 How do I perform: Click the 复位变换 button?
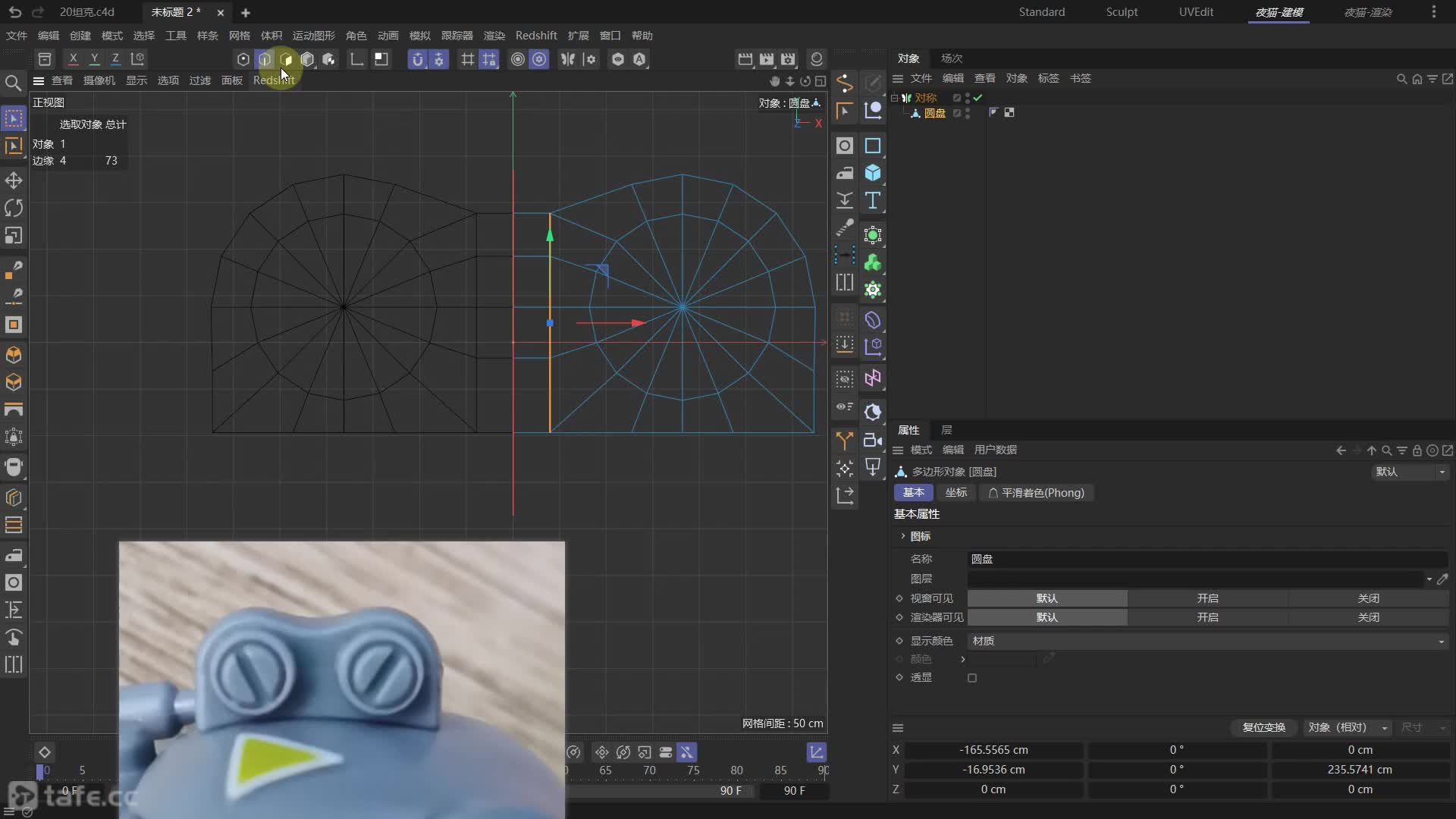click(x=1263, y=727)
